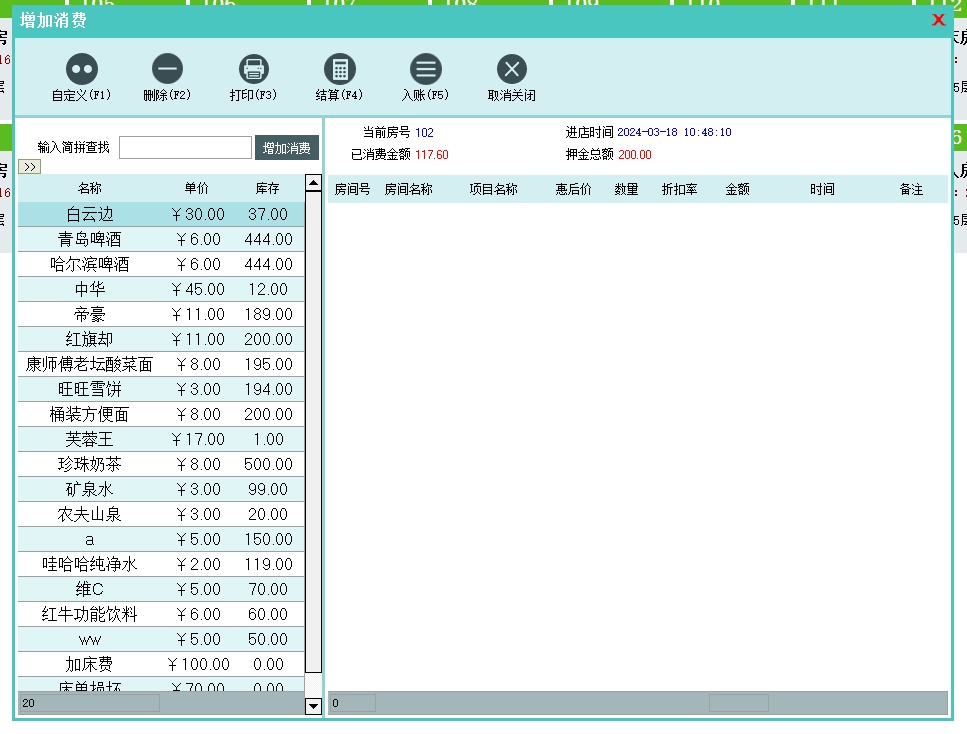Image resolution: width=967 pixels, height=734 pixels.
Task: Open 结算(F4) calculator checkout icon
Action: point(339,69)
